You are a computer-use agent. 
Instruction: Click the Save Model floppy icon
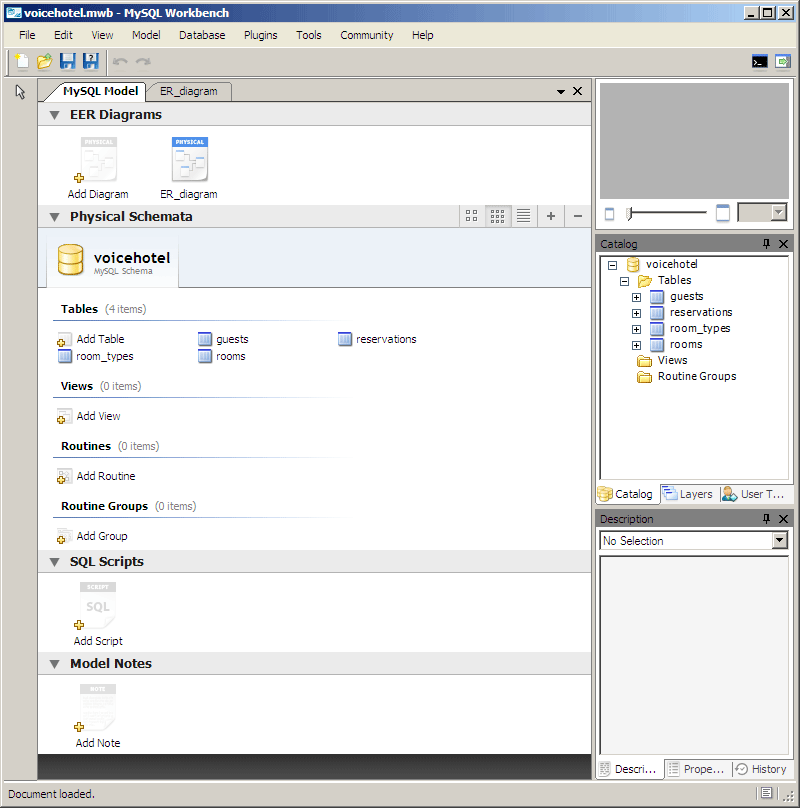coord(68,61)
